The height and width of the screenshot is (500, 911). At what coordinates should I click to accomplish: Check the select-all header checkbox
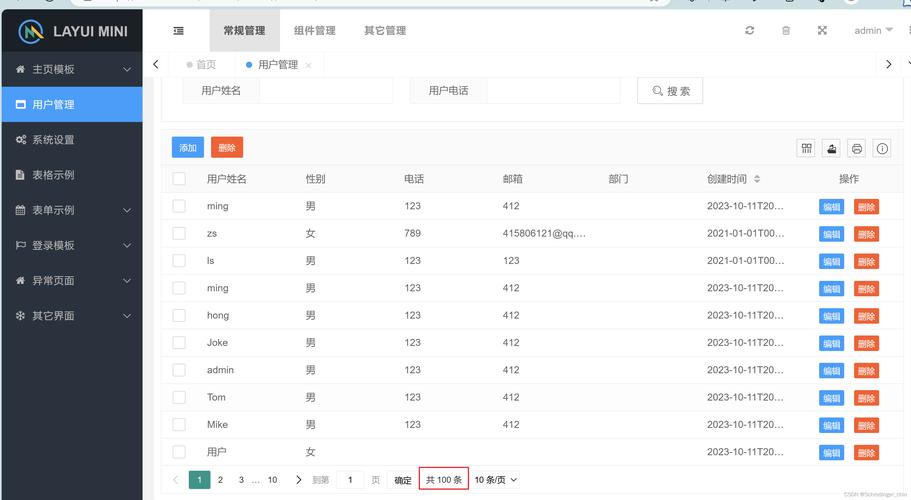[x=179, y=179]
